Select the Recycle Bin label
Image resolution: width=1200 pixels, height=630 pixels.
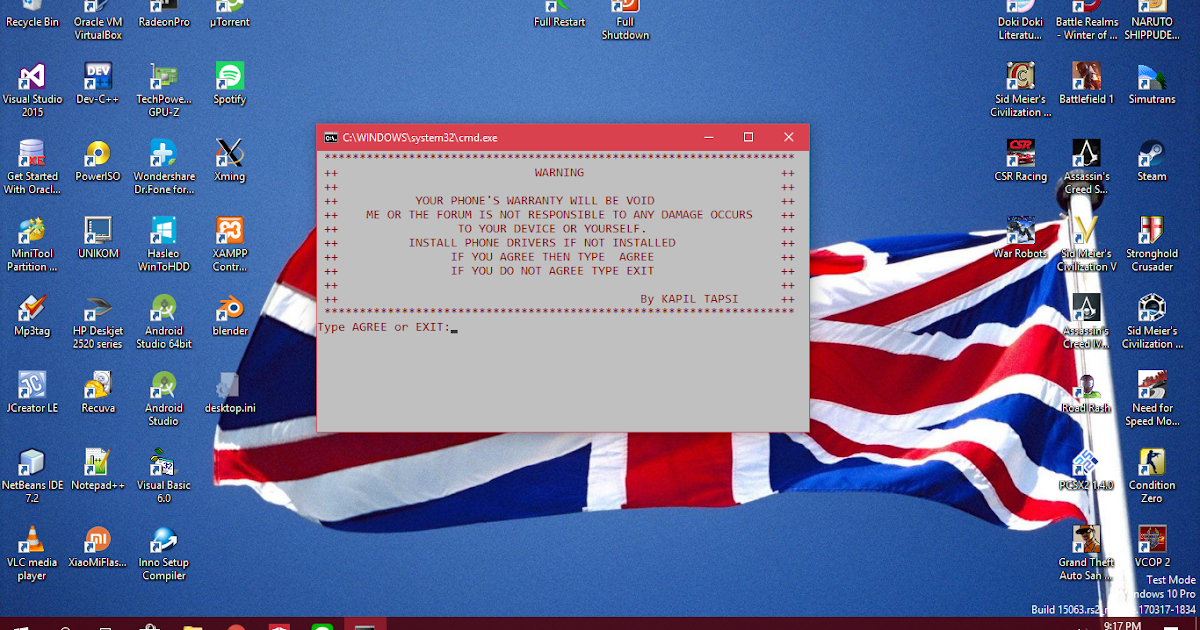[31, 22]
